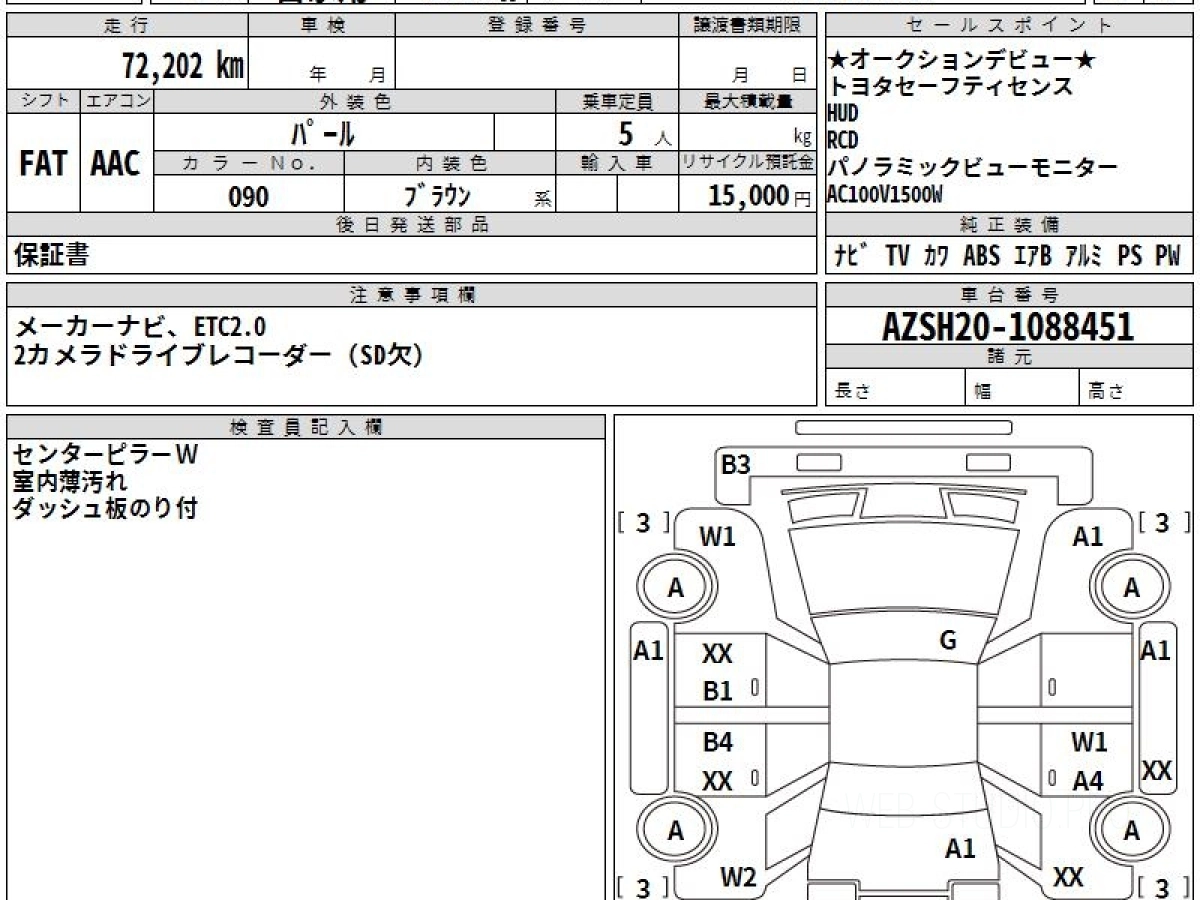
Task: Click the PW equipment code
Action: point(1168,256)
